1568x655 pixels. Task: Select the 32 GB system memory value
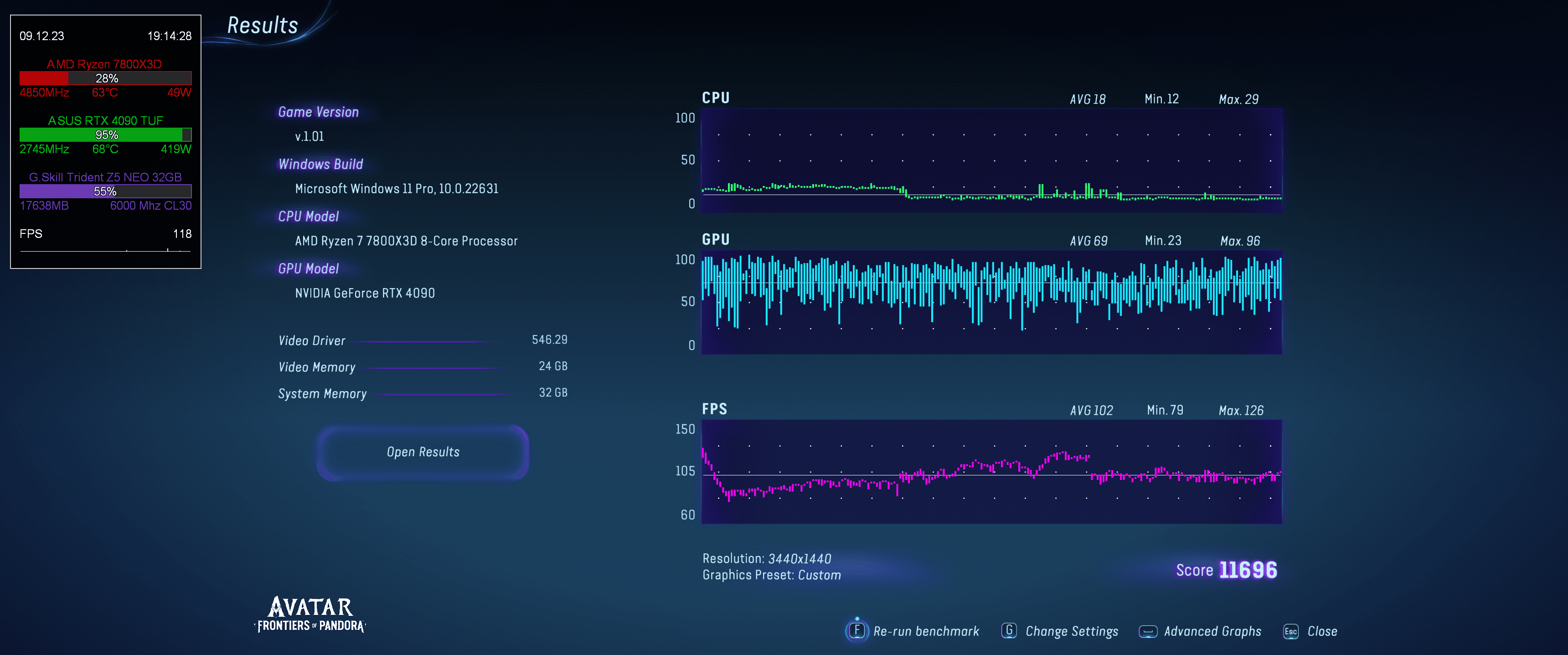tap(553, 392)
